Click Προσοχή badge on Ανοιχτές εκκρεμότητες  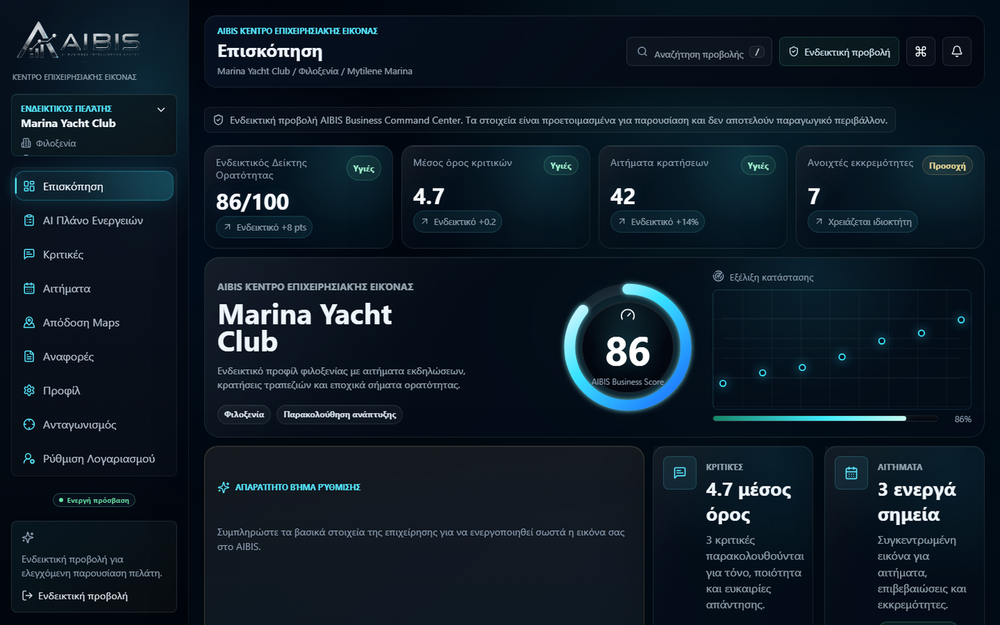[947, 166]
